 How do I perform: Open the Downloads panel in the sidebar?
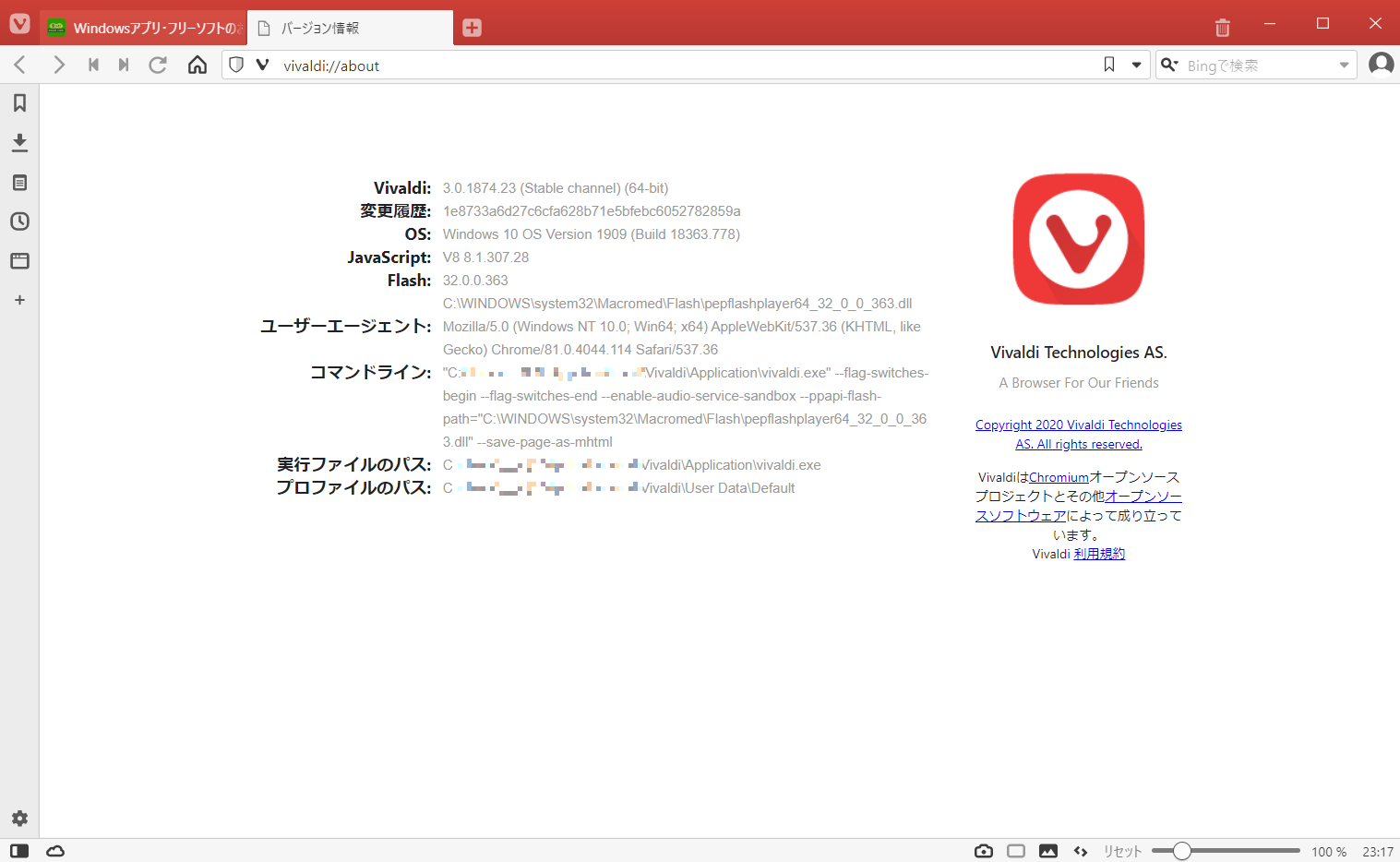[19, 143]
